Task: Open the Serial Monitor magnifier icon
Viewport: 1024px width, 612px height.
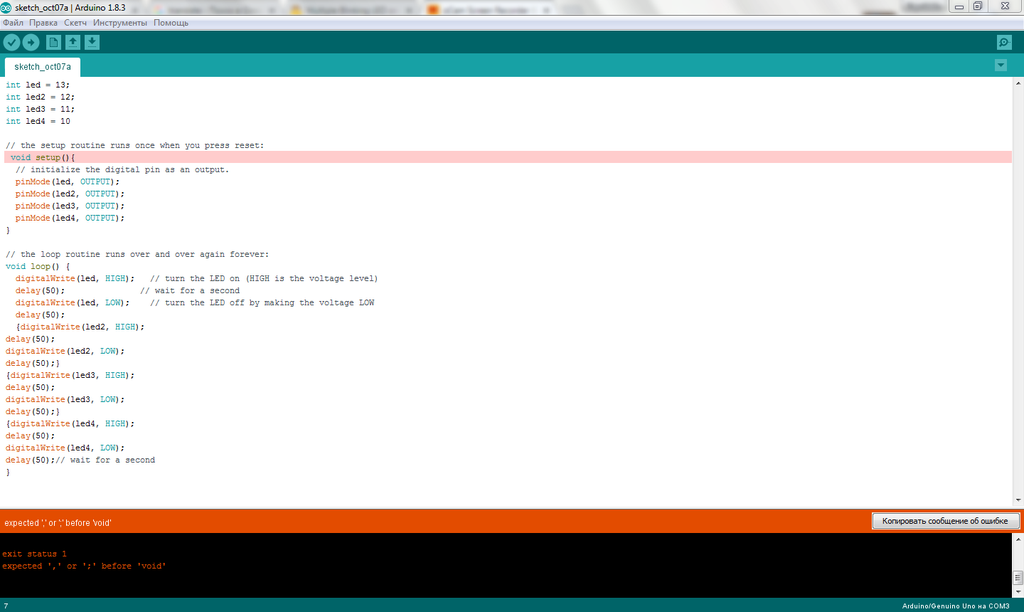Action: coord(1004,42)
